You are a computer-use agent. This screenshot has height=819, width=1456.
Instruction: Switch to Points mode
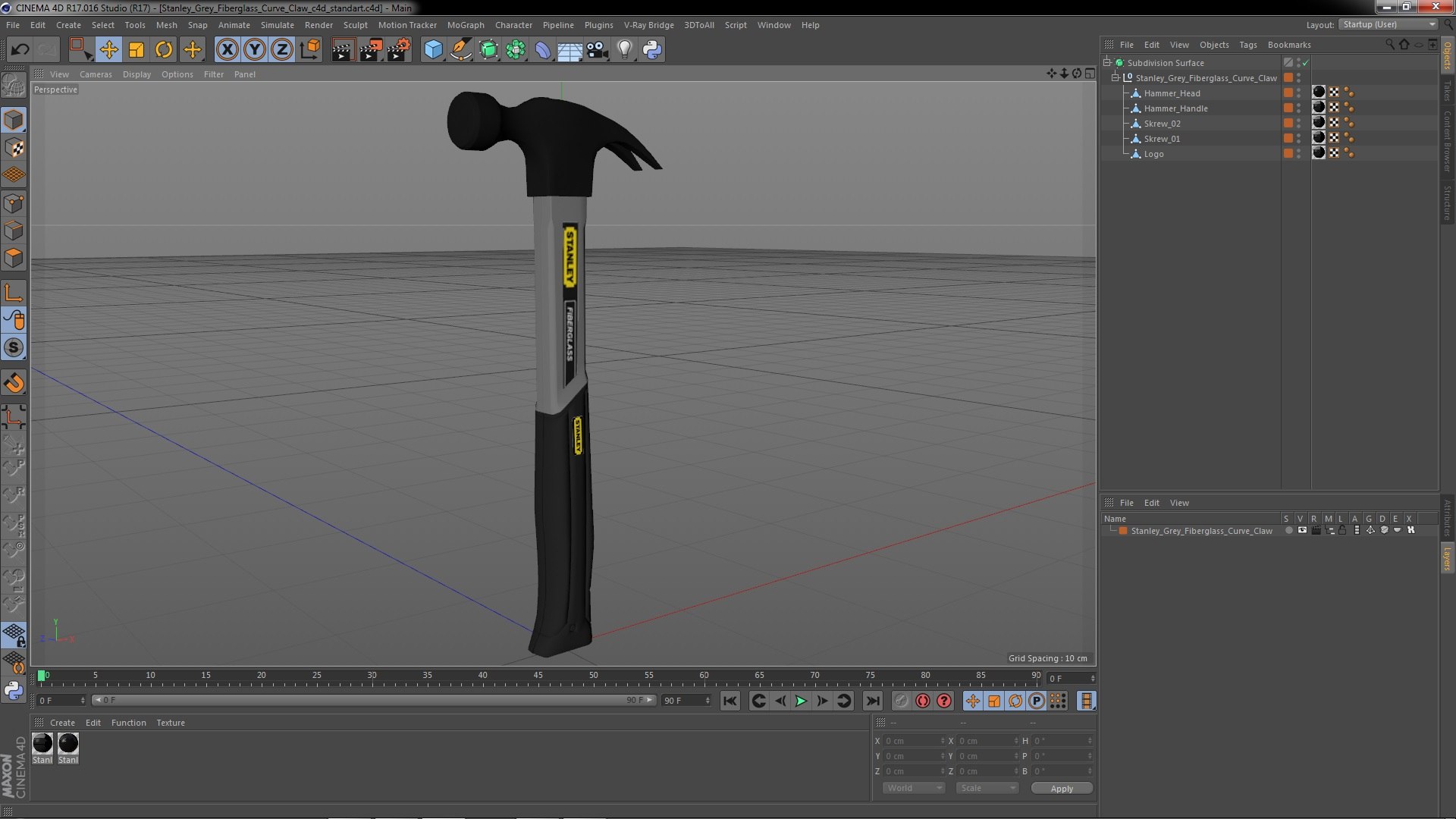click(14, 202)
